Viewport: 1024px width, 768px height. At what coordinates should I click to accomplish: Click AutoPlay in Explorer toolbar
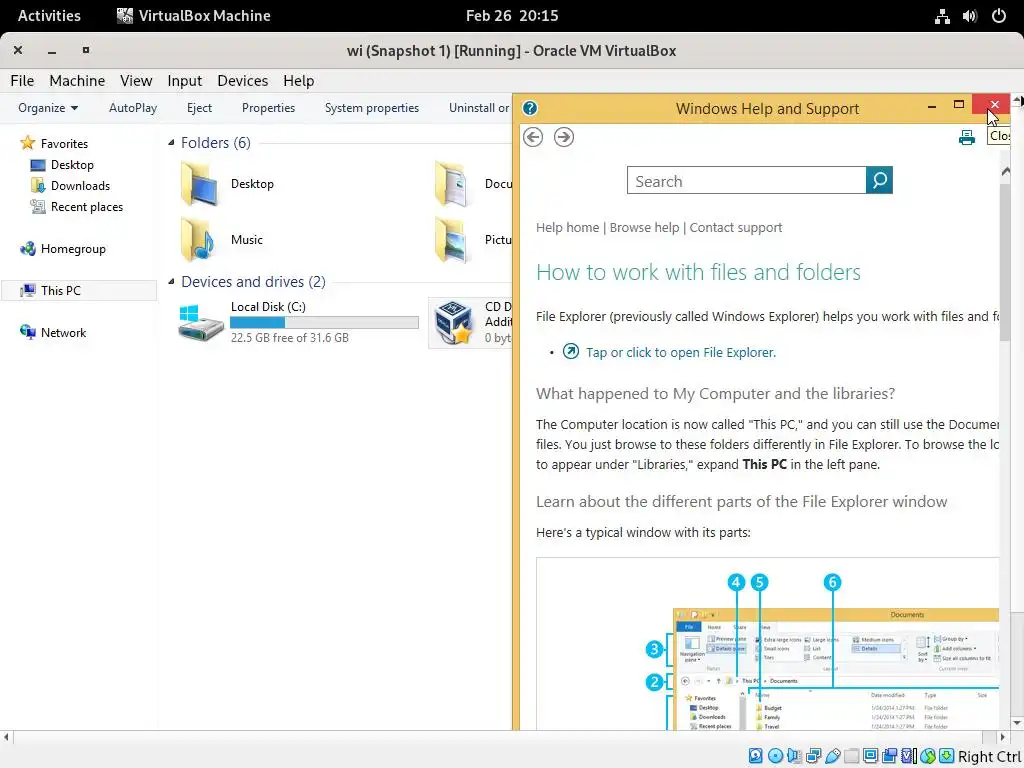[133, 108]
